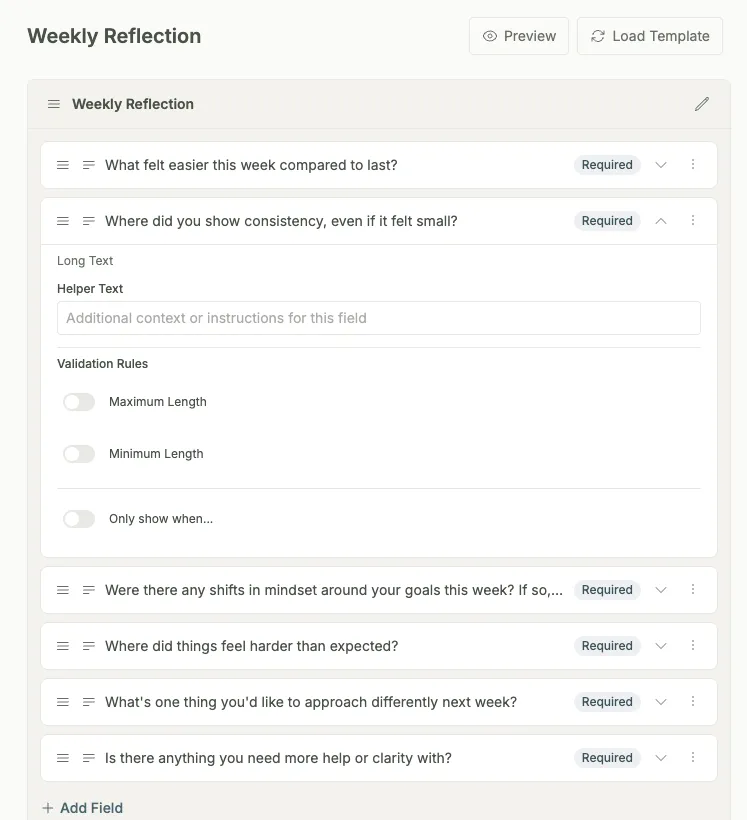Expand the 'need more help or clarity' field
This screenshot has width=747, height=820.
tap(661, 758)
